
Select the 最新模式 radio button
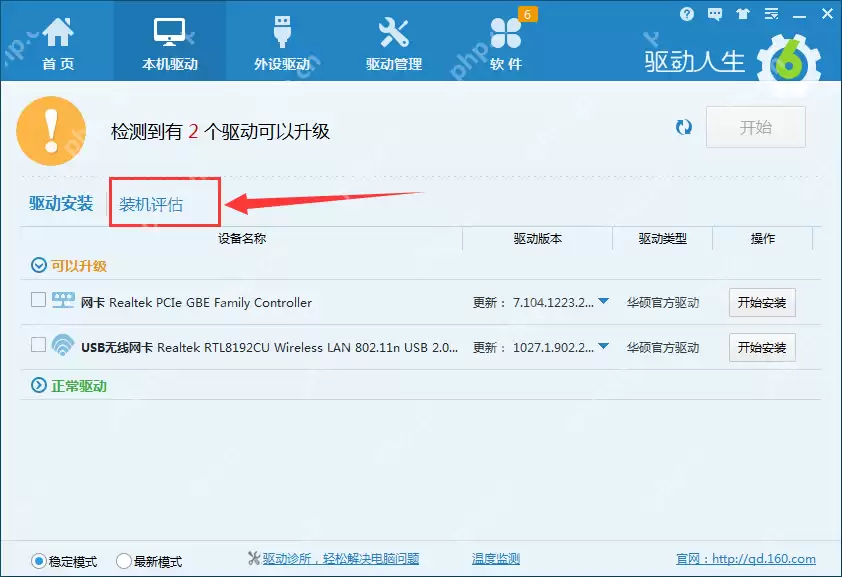click(x=123, y=562)
